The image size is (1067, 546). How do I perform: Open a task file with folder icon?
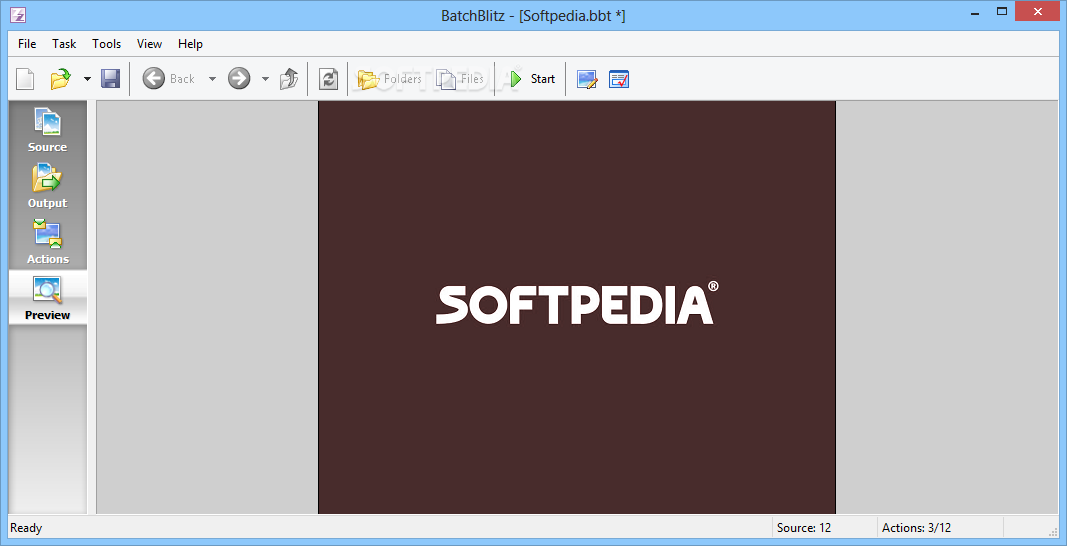[61, 79]
